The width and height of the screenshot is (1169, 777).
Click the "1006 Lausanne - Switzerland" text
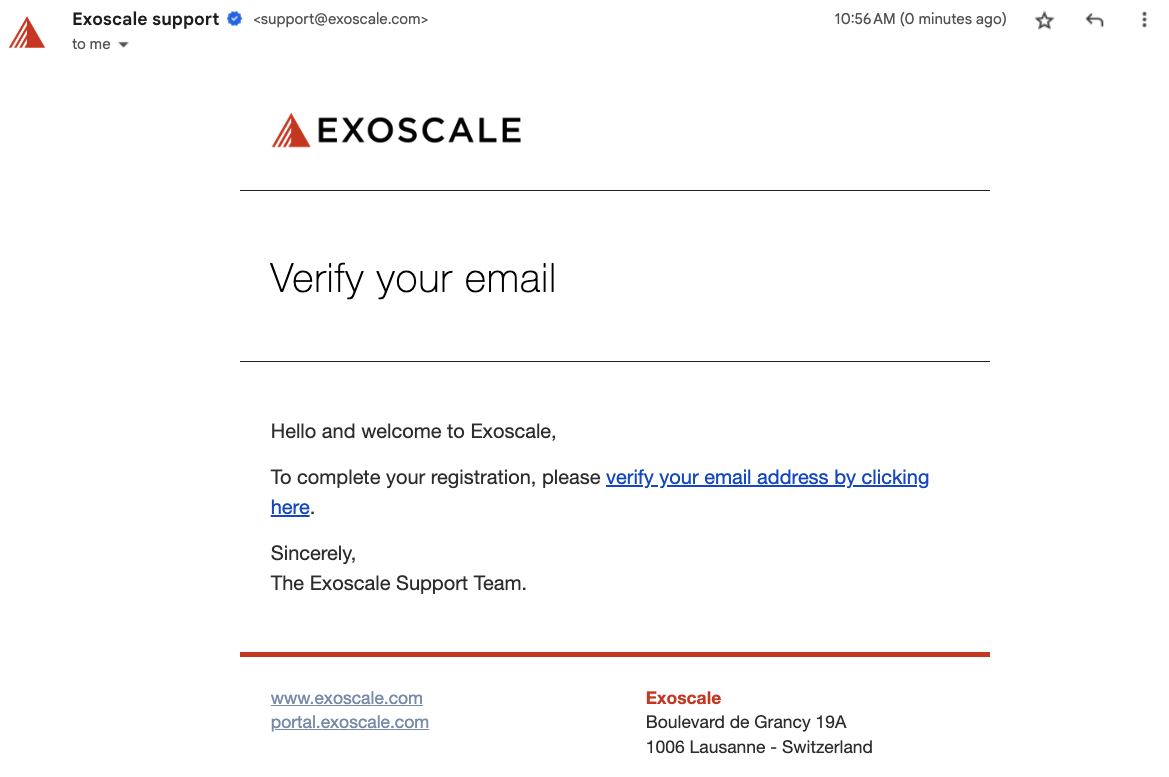click(x=759, y=747)
